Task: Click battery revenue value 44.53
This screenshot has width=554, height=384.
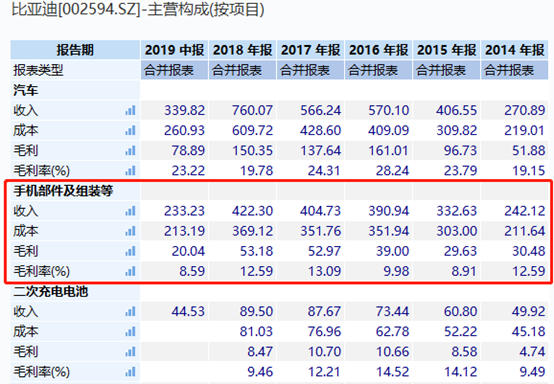Action: click(x=188, y=312)
